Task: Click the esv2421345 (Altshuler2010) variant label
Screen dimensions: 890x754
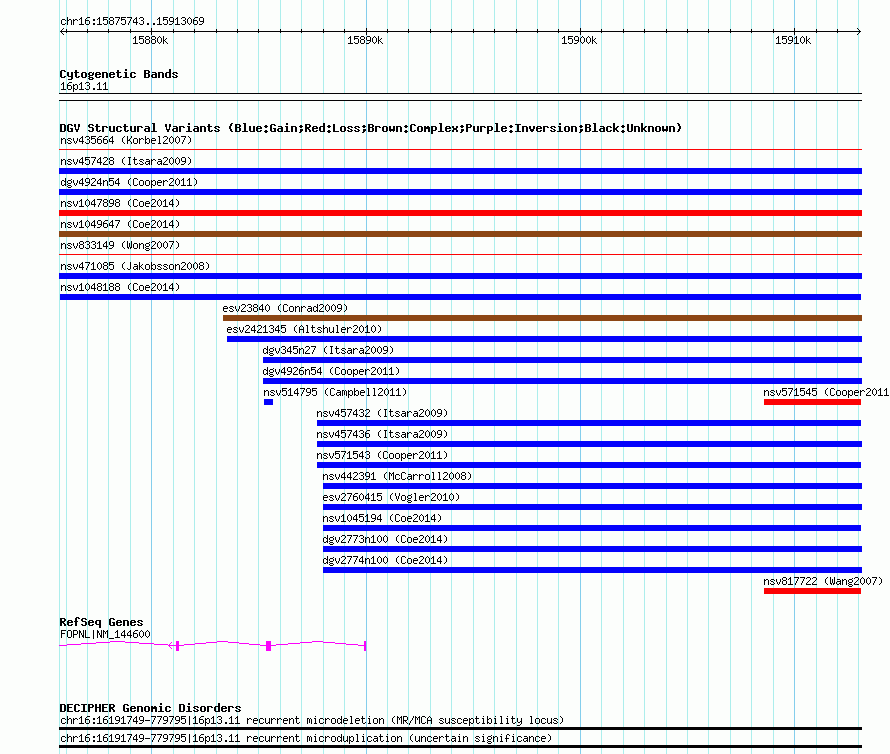Action: point(304,329)
